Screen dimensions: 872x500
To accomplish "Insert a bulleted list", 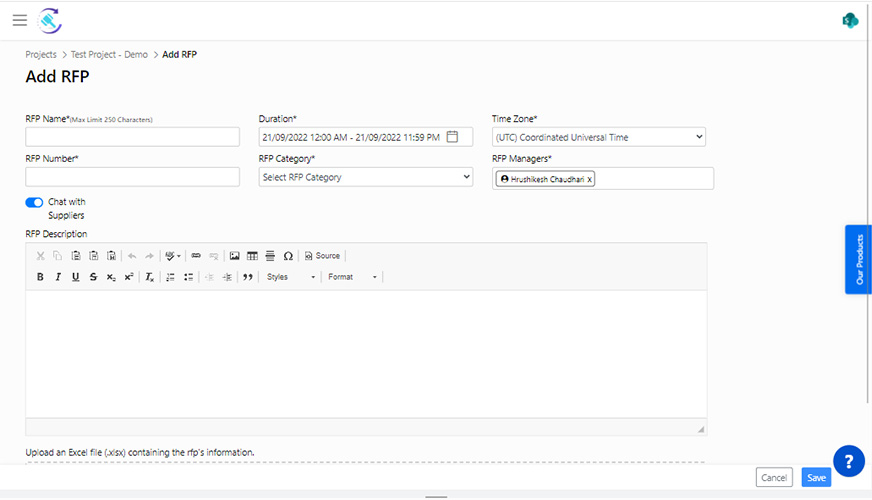I will click(x=189, y=277).
